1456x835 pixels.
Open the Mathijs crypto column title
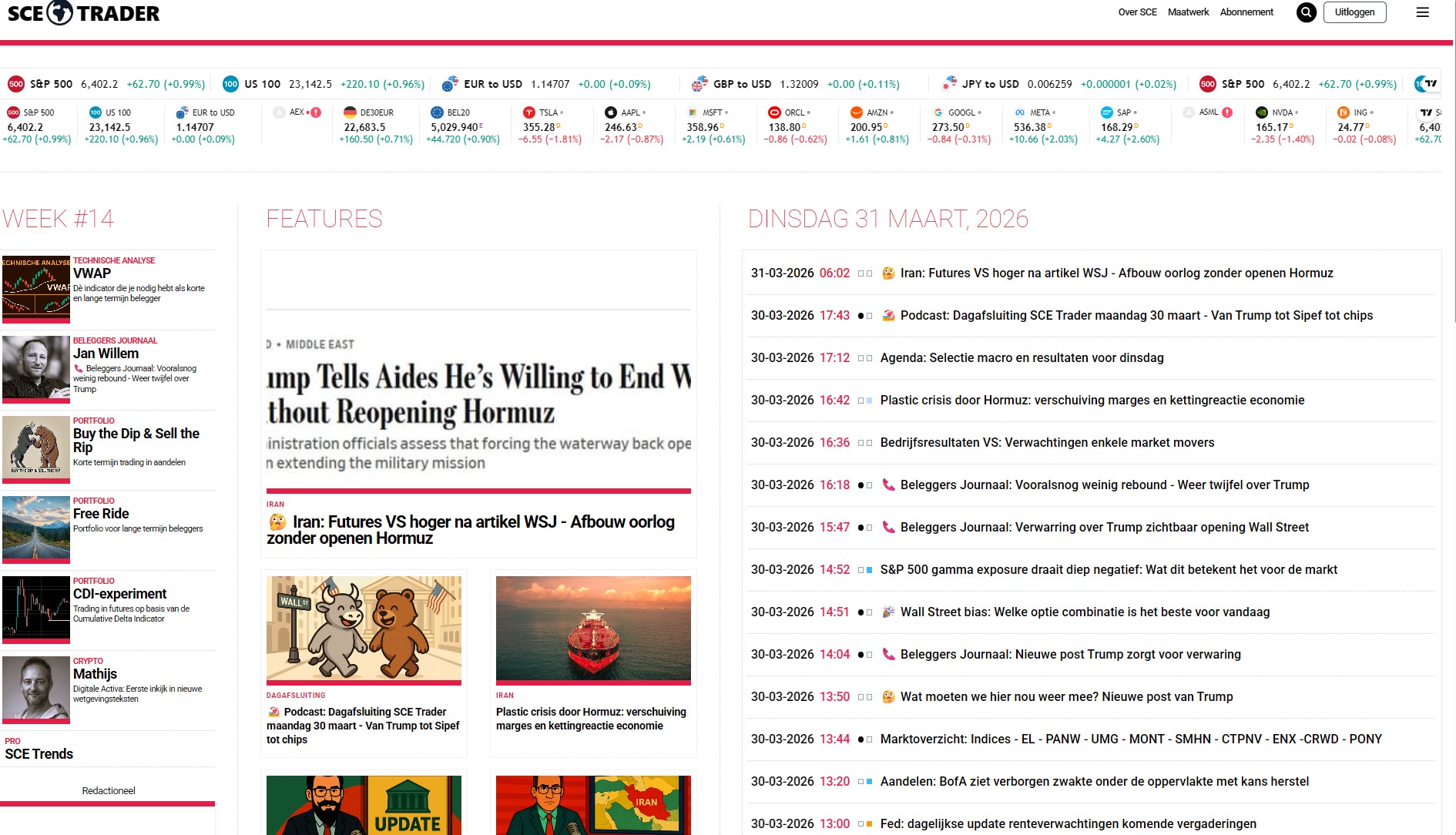pyautogui.click(x=95, y=674)
